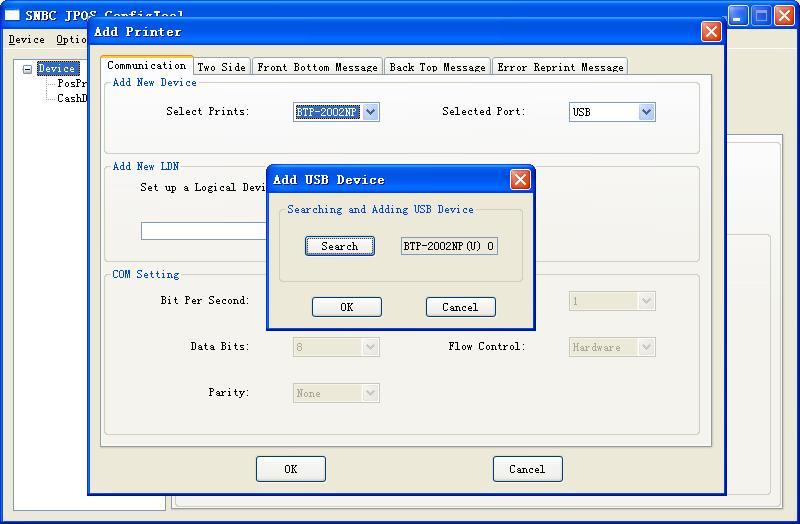Screen dimensions: 800x524
Task: Open the Device menu in the menu bar
Action: coord(27,40)
